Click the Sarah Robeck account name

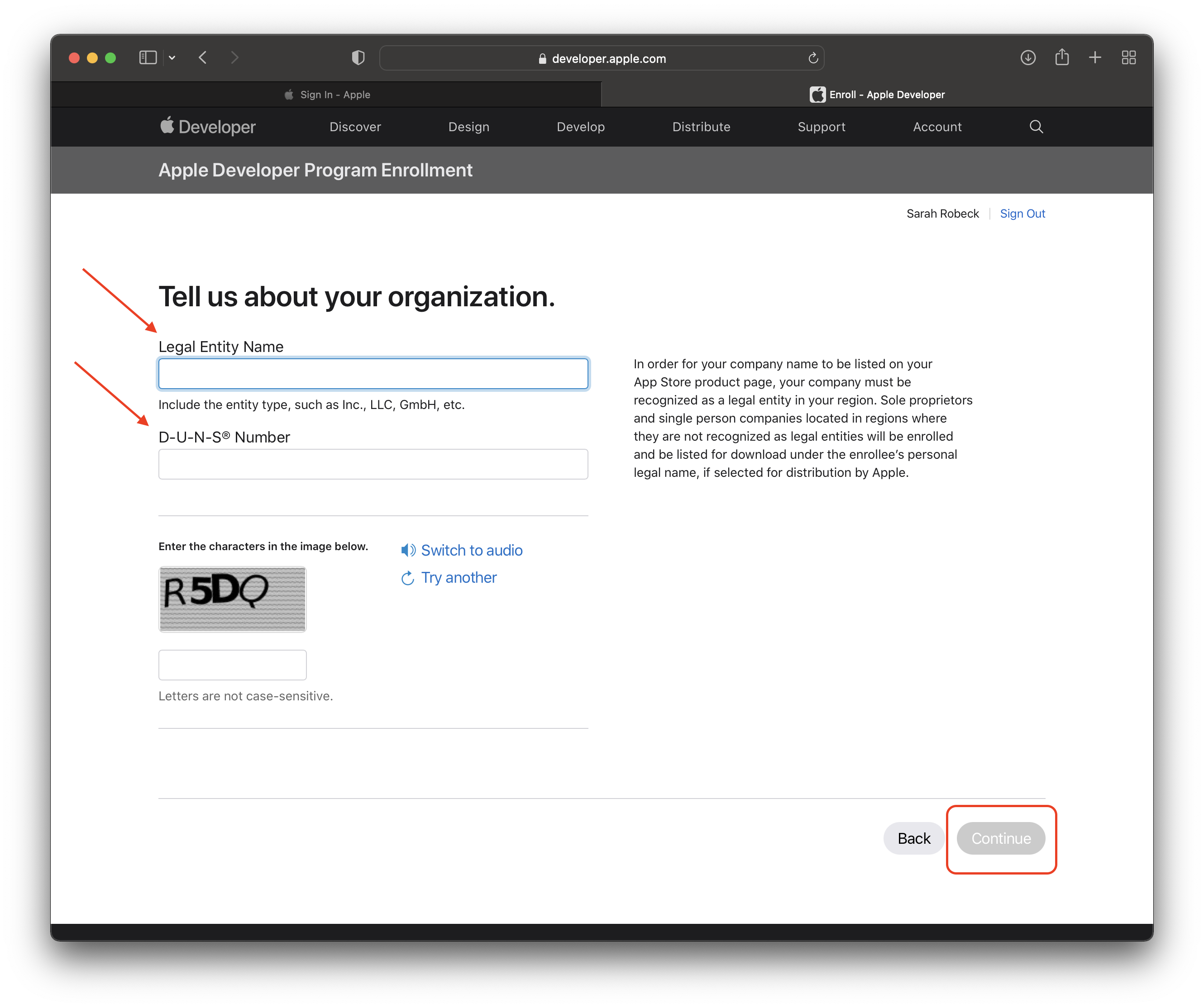pyautogui.click(x=942, y=214)
